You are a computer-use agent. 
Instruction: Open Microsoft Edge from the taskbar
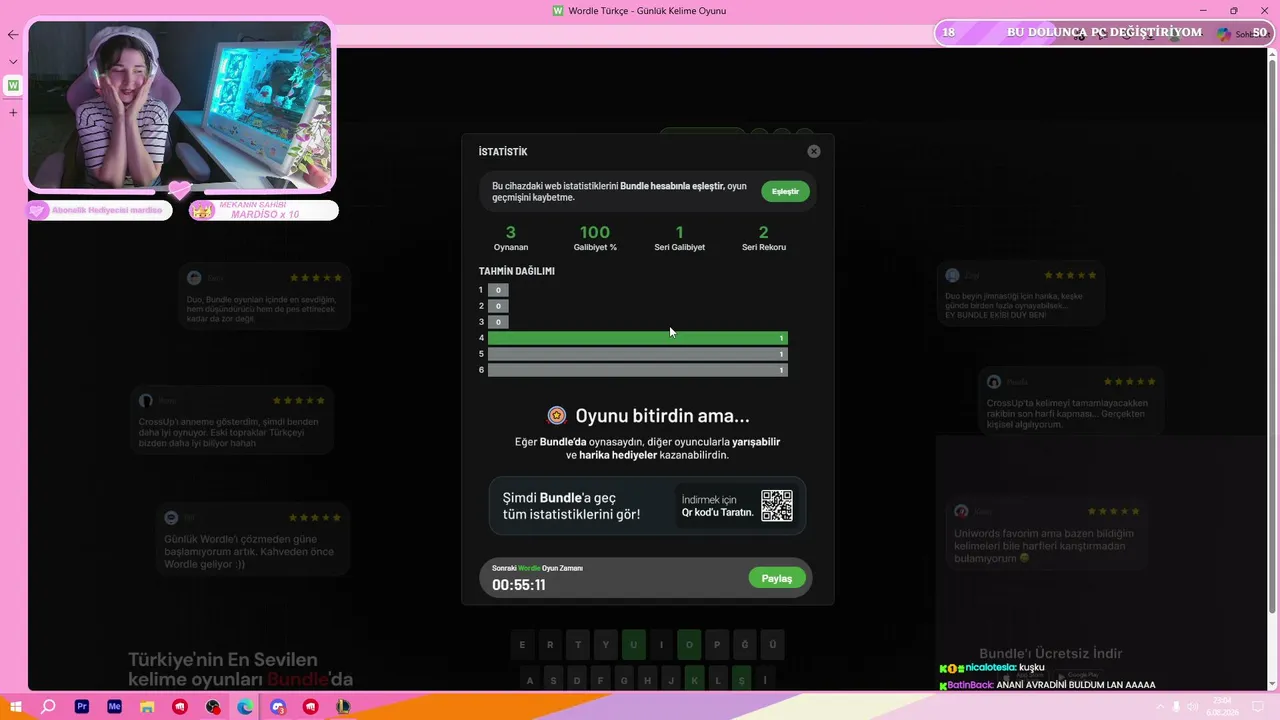[x=245, y=707]
